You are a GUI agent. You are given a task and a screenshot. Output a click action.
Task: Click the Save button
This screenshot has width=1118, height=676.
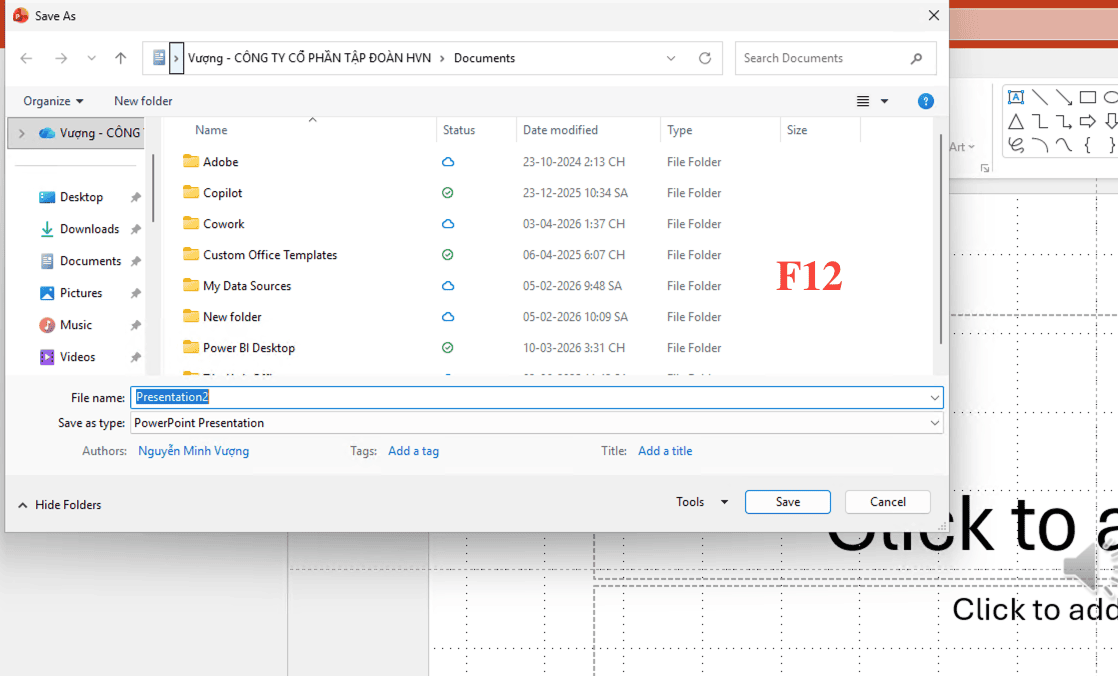point(788,502)
